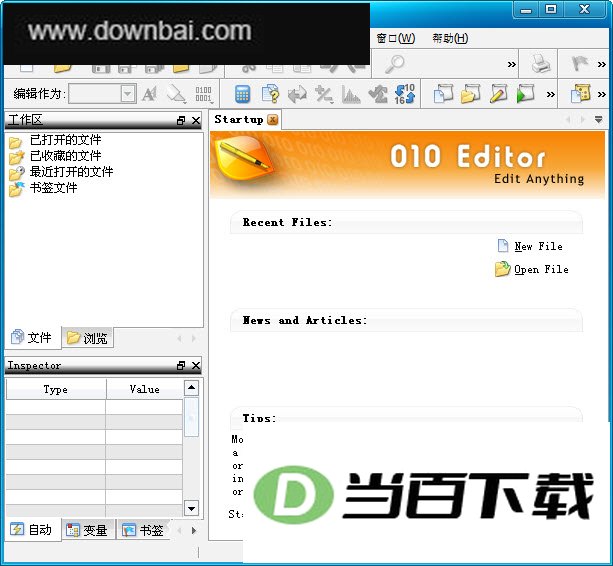The image size is (613, 566).
Task: Click the printer icon in toolbar
Action: 541,64
